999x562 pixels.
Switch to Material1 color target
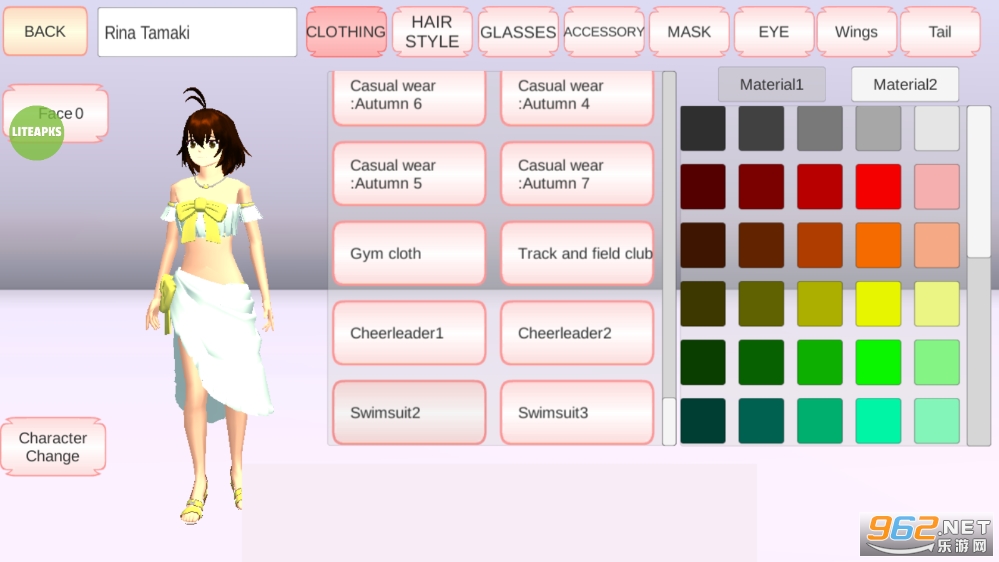pyautogui.click(x=771, y=85)
